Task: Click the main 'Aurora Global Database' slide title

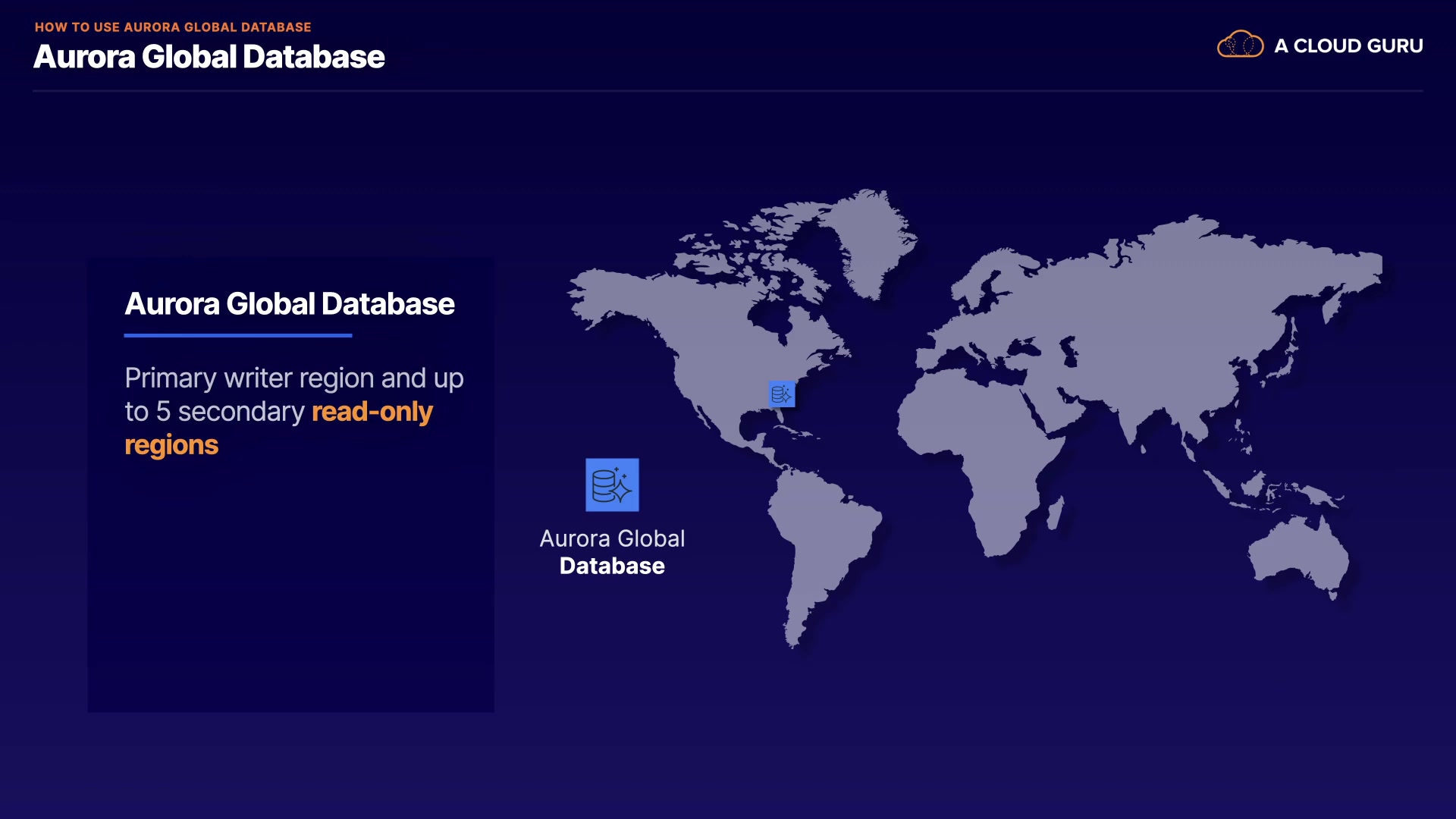Action: click(x=209, y=57)
